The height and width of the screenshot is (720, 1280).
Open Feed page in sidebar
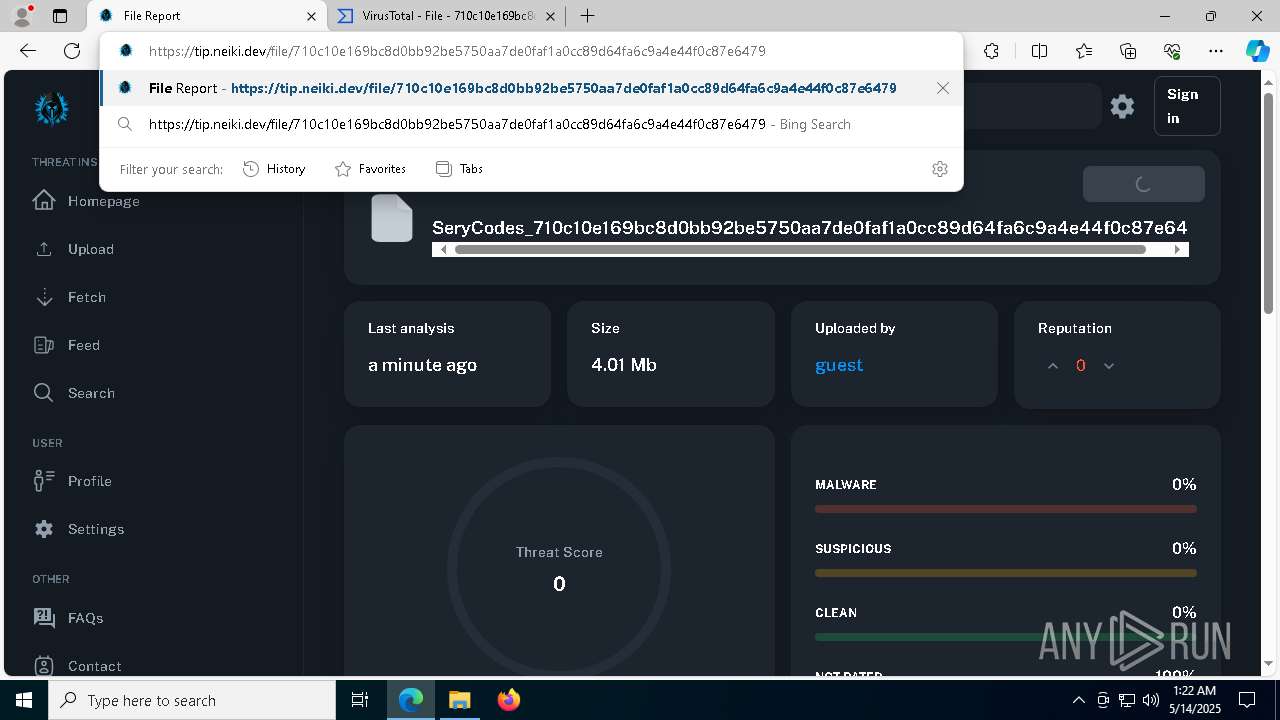(x=66, y=345)
